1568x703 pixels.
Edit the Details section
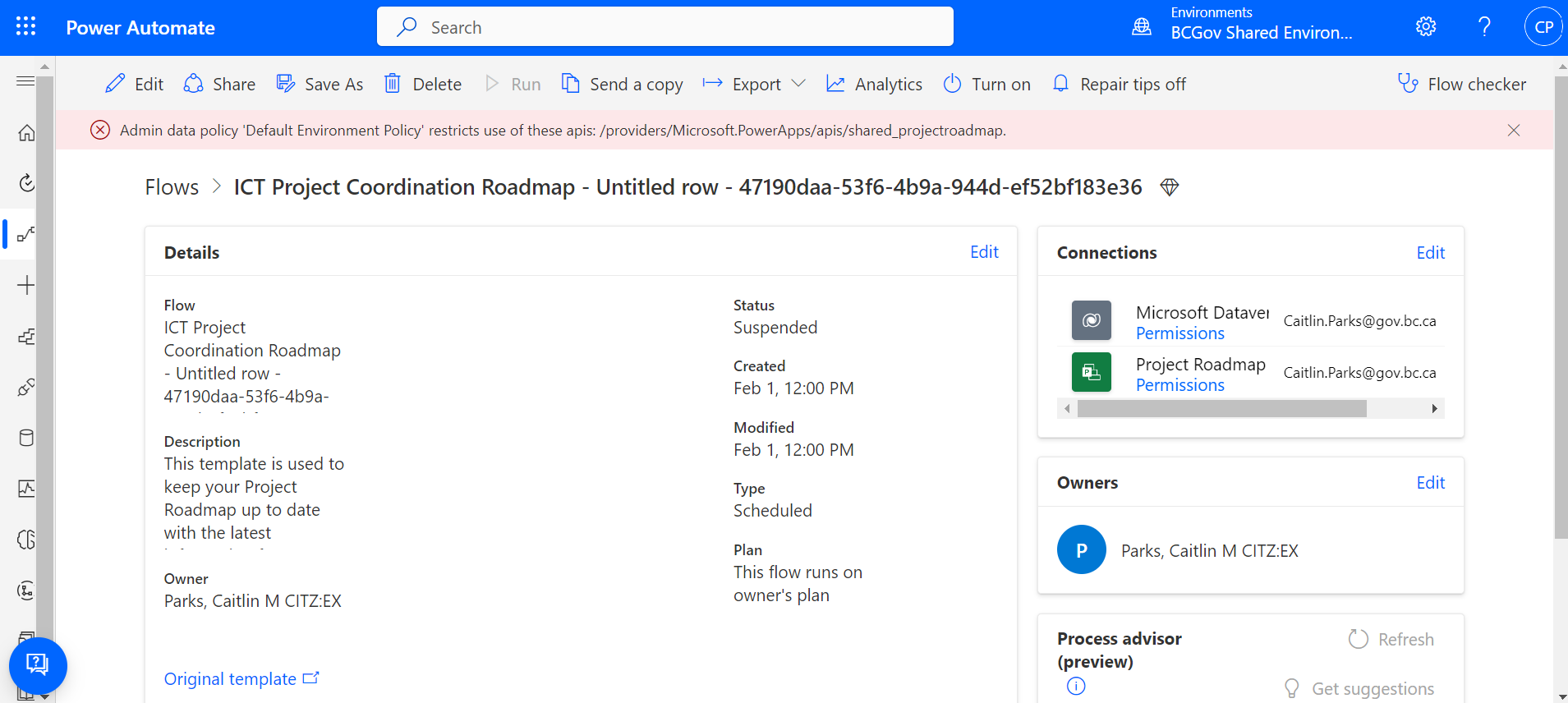coord(984,252)
